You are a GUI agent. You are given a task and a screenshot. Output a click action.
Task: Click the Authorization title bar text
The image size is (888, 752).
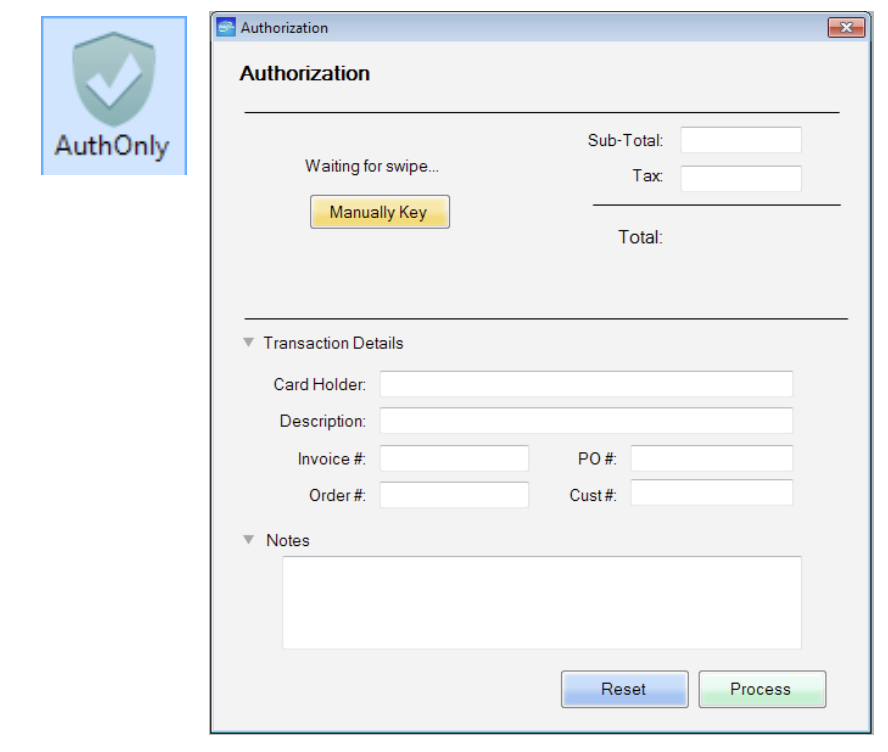(284, 28)
